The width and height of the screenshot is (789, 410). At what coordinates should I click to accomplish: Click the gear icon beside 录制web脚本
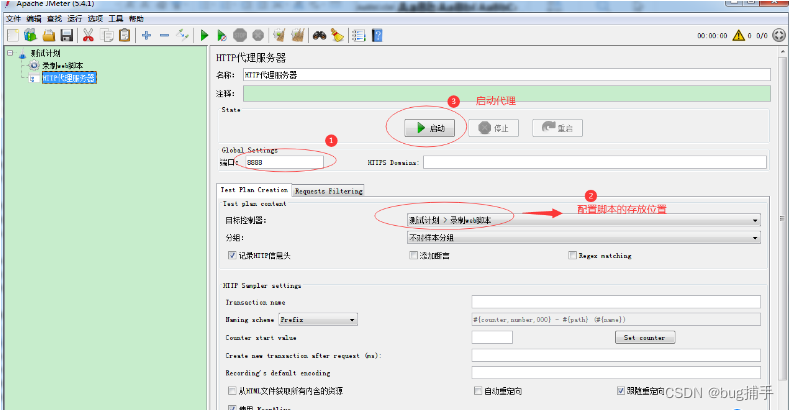coord(34,65)
